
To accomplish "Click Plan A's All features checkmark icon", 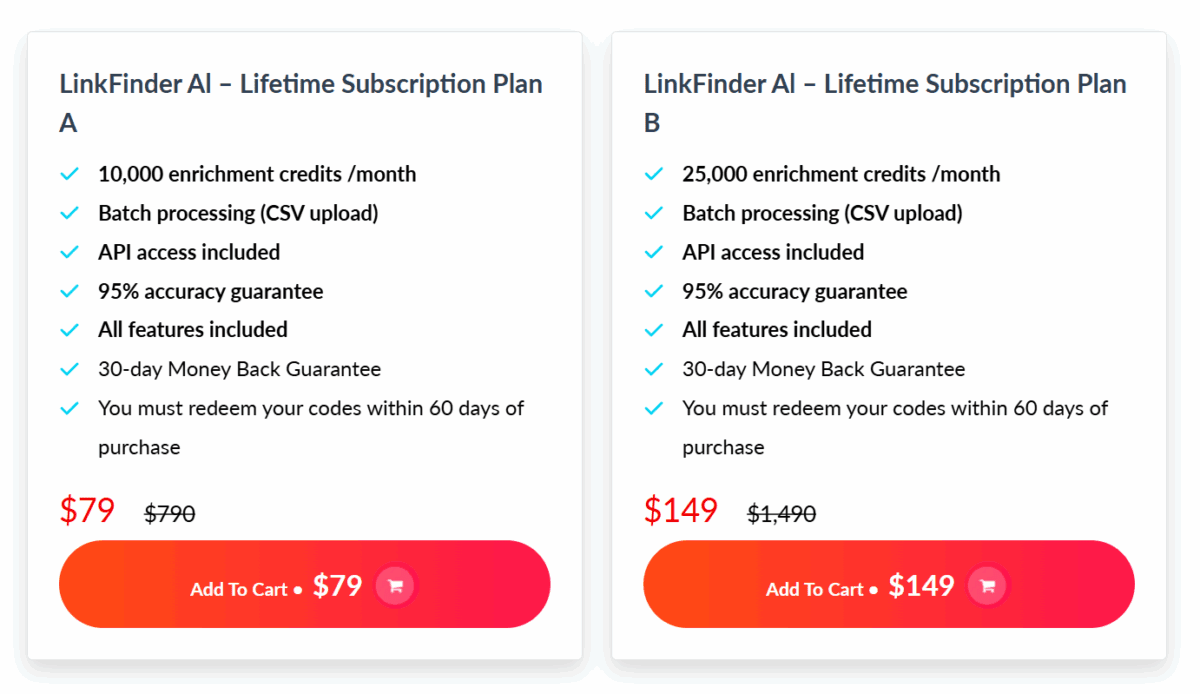I will tap(69, 330).
